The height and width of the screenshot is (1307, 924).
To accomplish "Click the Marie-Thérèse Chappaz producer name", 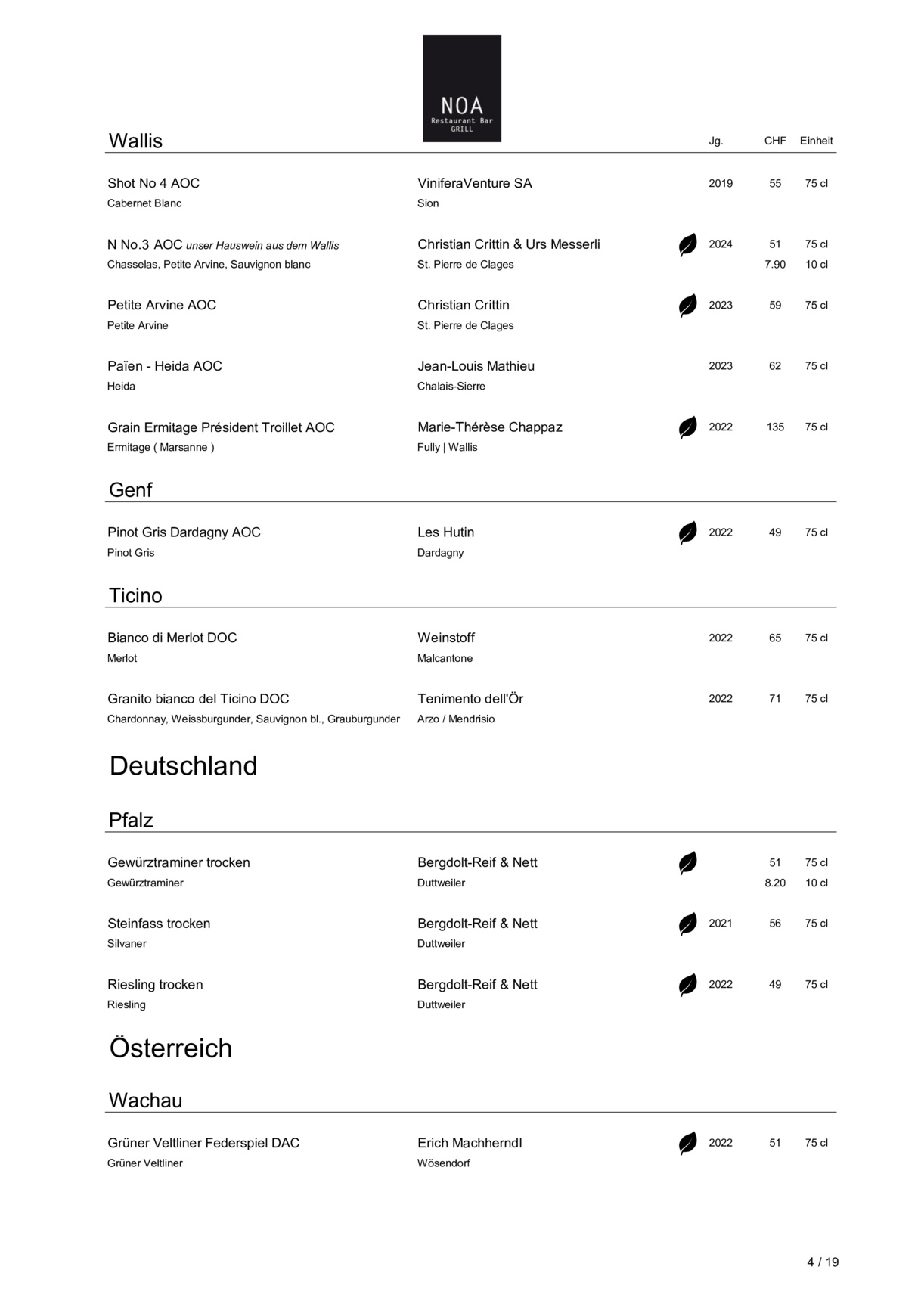I will coord(490,427).
